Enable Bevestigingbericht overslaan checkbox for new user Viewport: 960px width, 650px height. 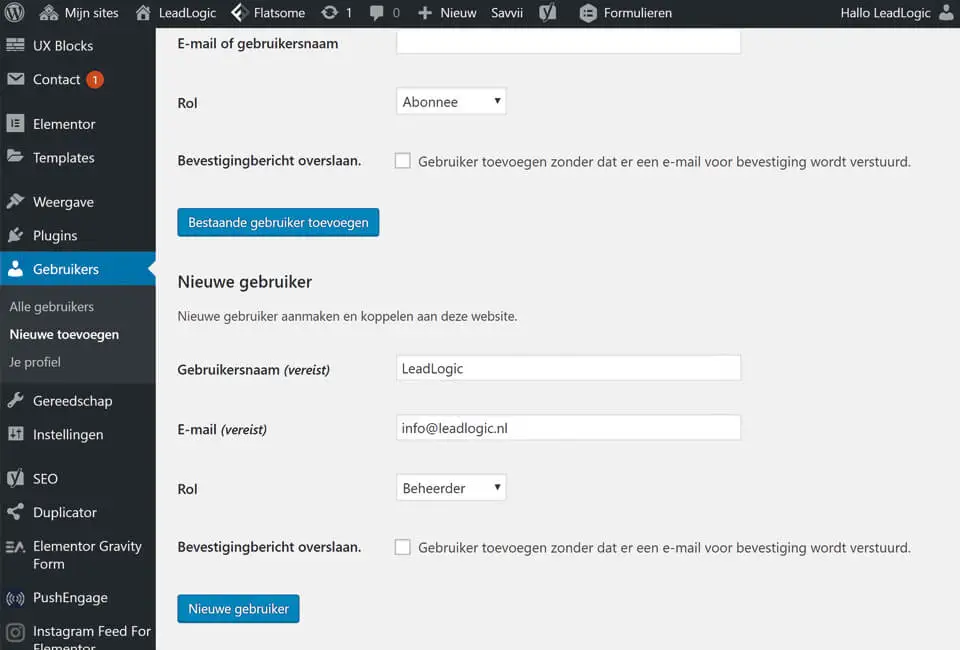click(403, 547)
